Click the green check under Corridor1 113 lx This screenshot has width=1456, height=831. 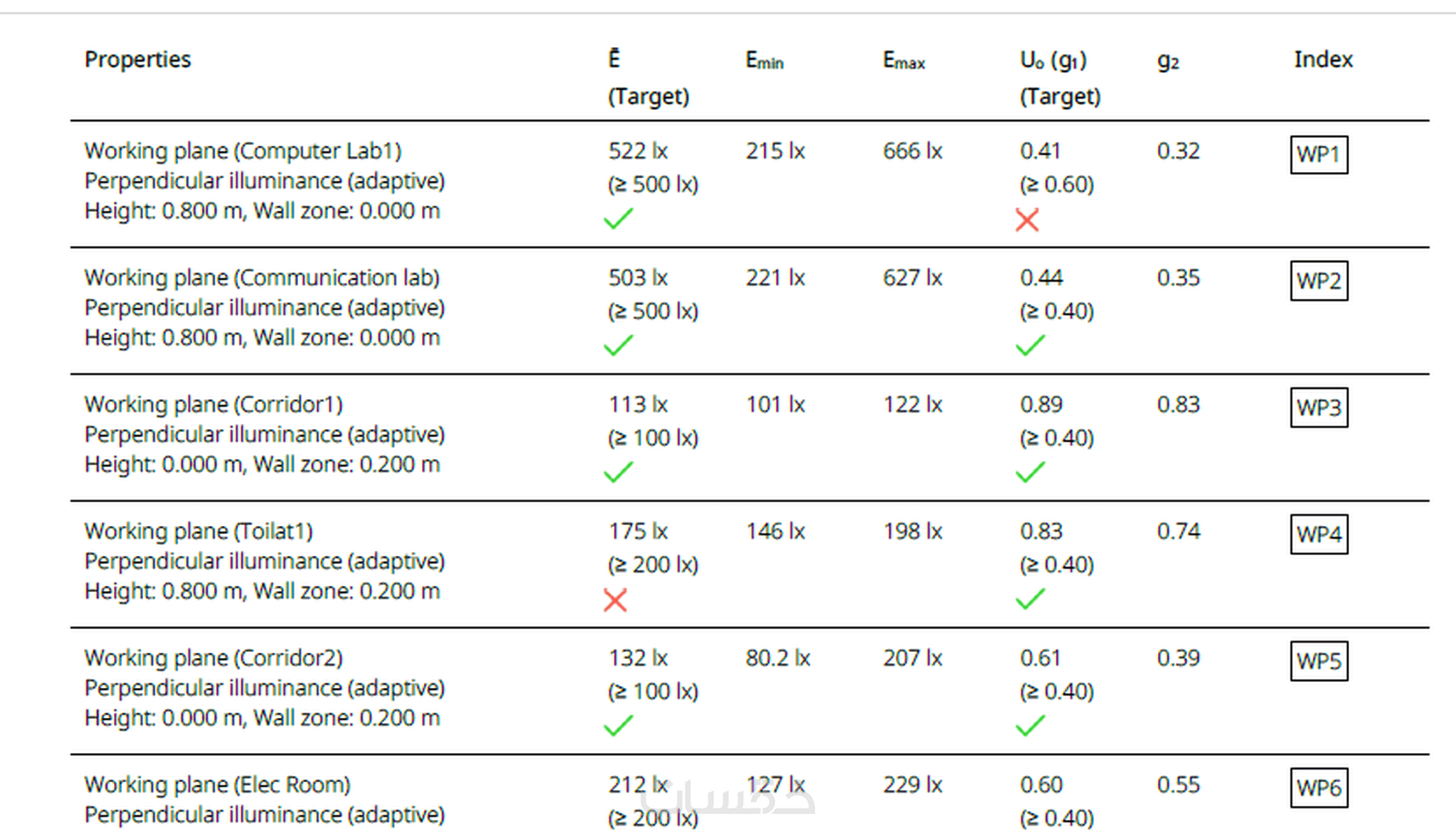[x=618, y=472]
